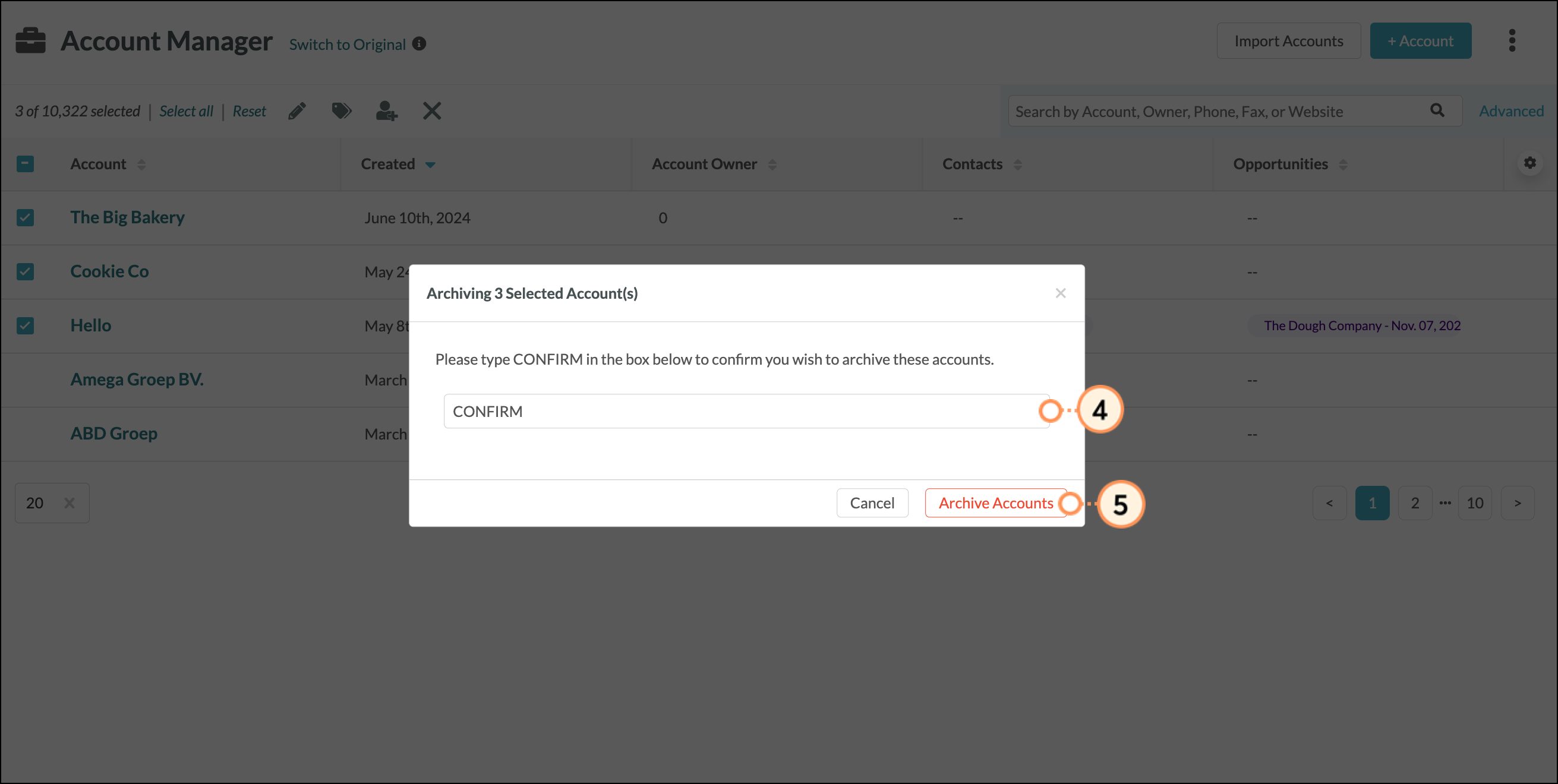The image size is (1558, 784).
Task: Open the Hello account
Action: (91, 325)
